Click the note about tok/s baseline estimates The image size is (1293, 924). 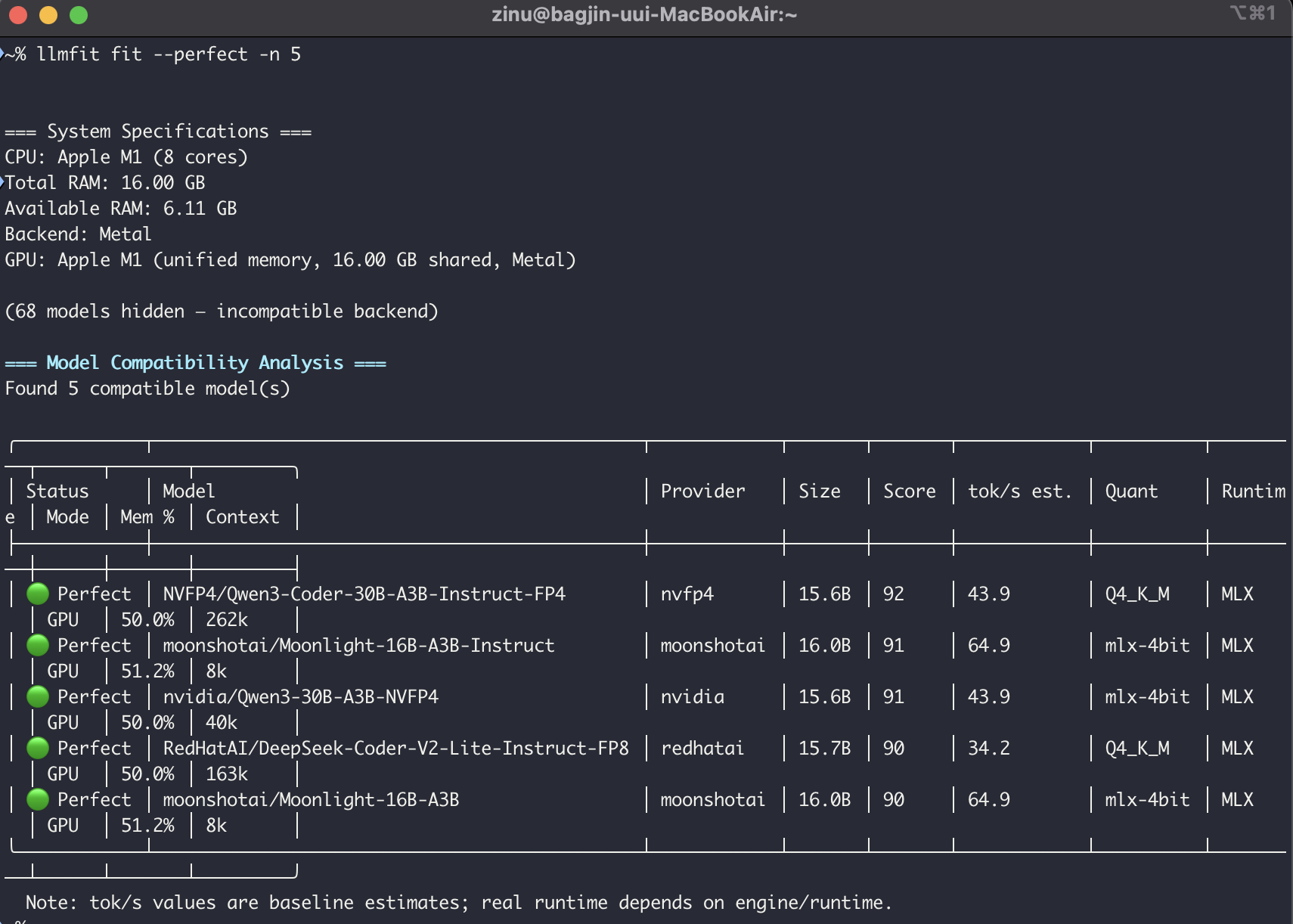[459, 903]
